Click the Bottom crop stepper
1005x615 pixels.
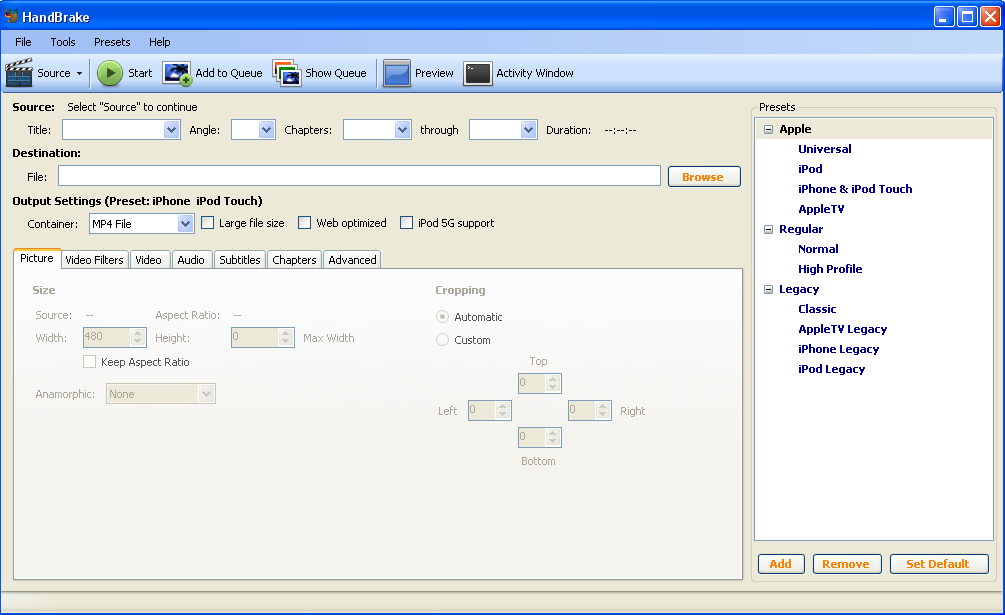[552, 437]
